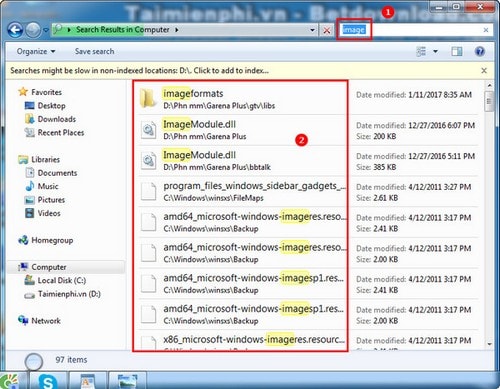Select amd64 imagesp1.res file sized 2.00 KB
Viewport: 500px width, 389px height.
(242, 314)
